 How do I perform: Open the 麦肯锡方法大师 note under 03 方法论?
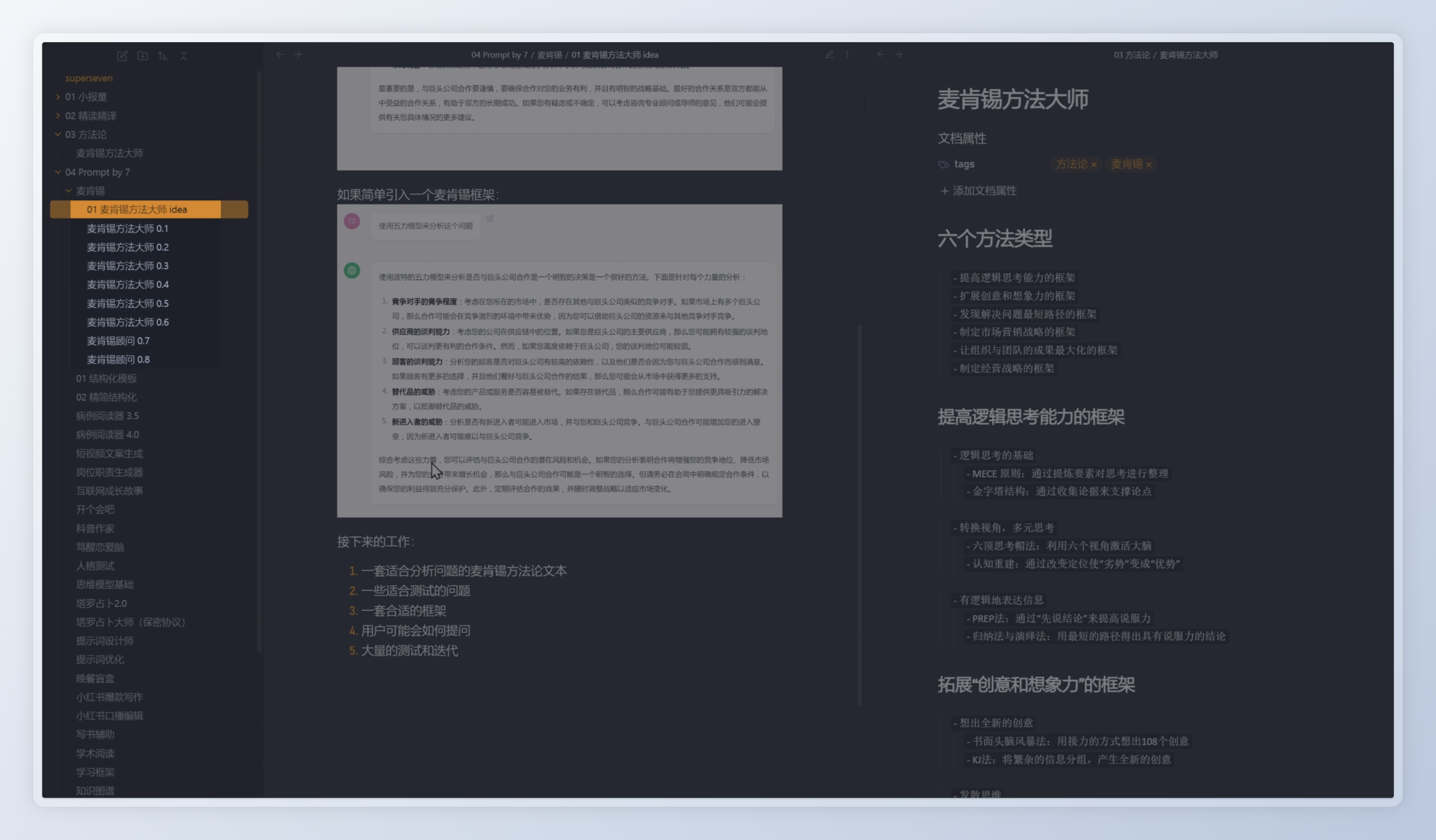point(109,153)
